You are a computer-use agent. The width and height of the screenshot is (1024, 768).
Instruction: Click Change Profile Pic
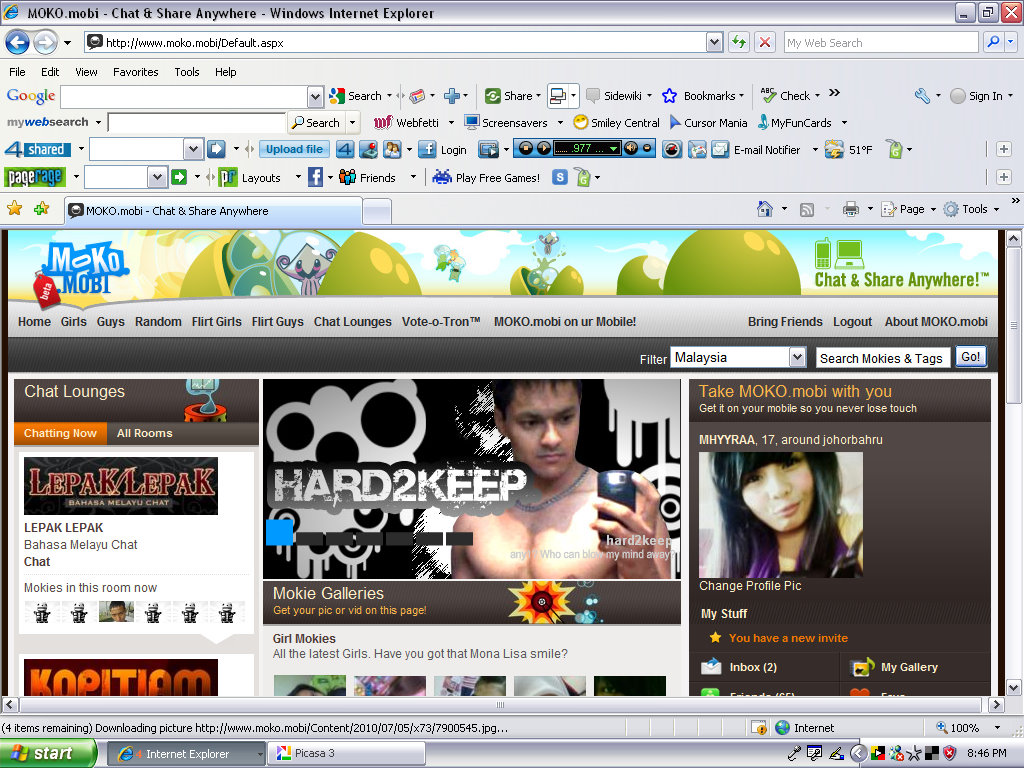click(750, 586)
